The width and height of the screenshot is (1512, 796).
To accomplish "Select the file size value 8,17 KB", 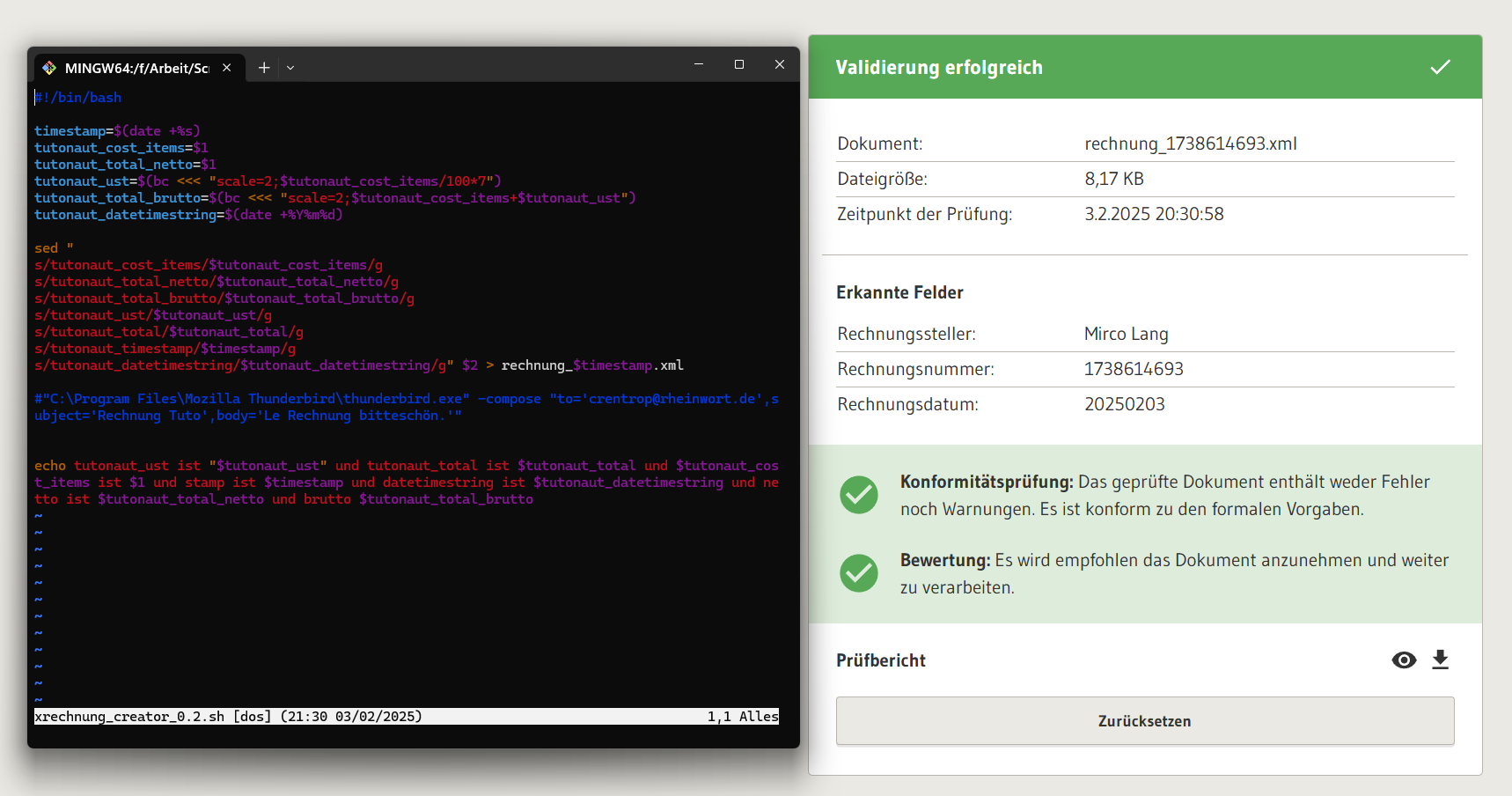I will tap(1114, 179).
